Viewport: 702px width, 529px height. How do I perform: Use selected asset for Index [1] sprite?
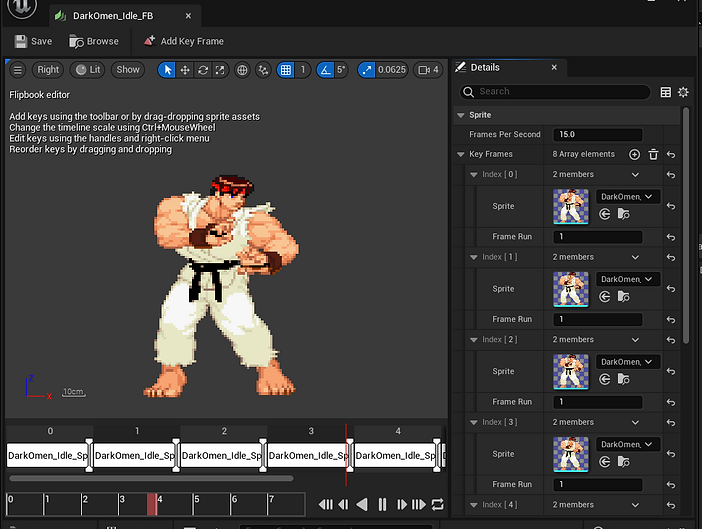pyautogui.click(x=604, y=297)
